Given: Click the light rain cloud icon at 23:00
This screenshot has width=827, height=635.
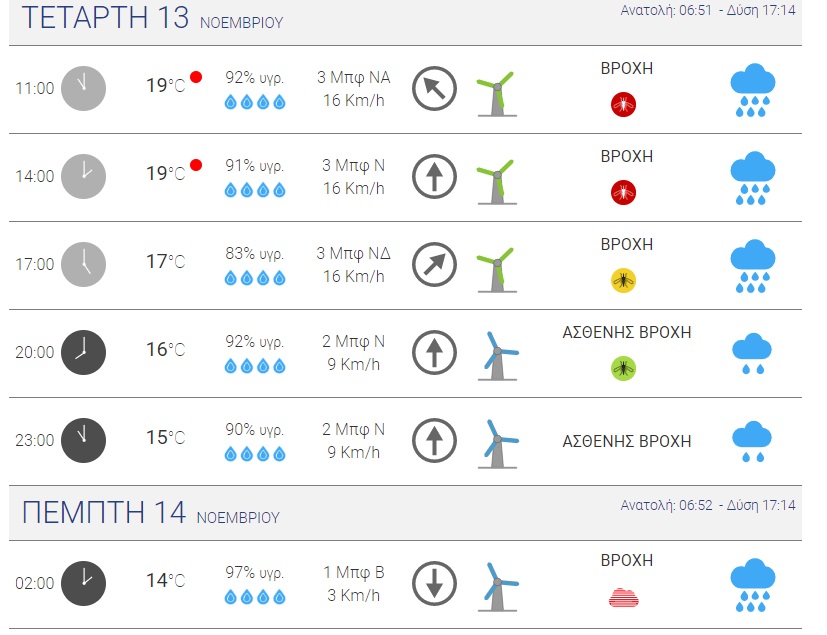Looking at the screenshot, I should [x=752, y=441].
